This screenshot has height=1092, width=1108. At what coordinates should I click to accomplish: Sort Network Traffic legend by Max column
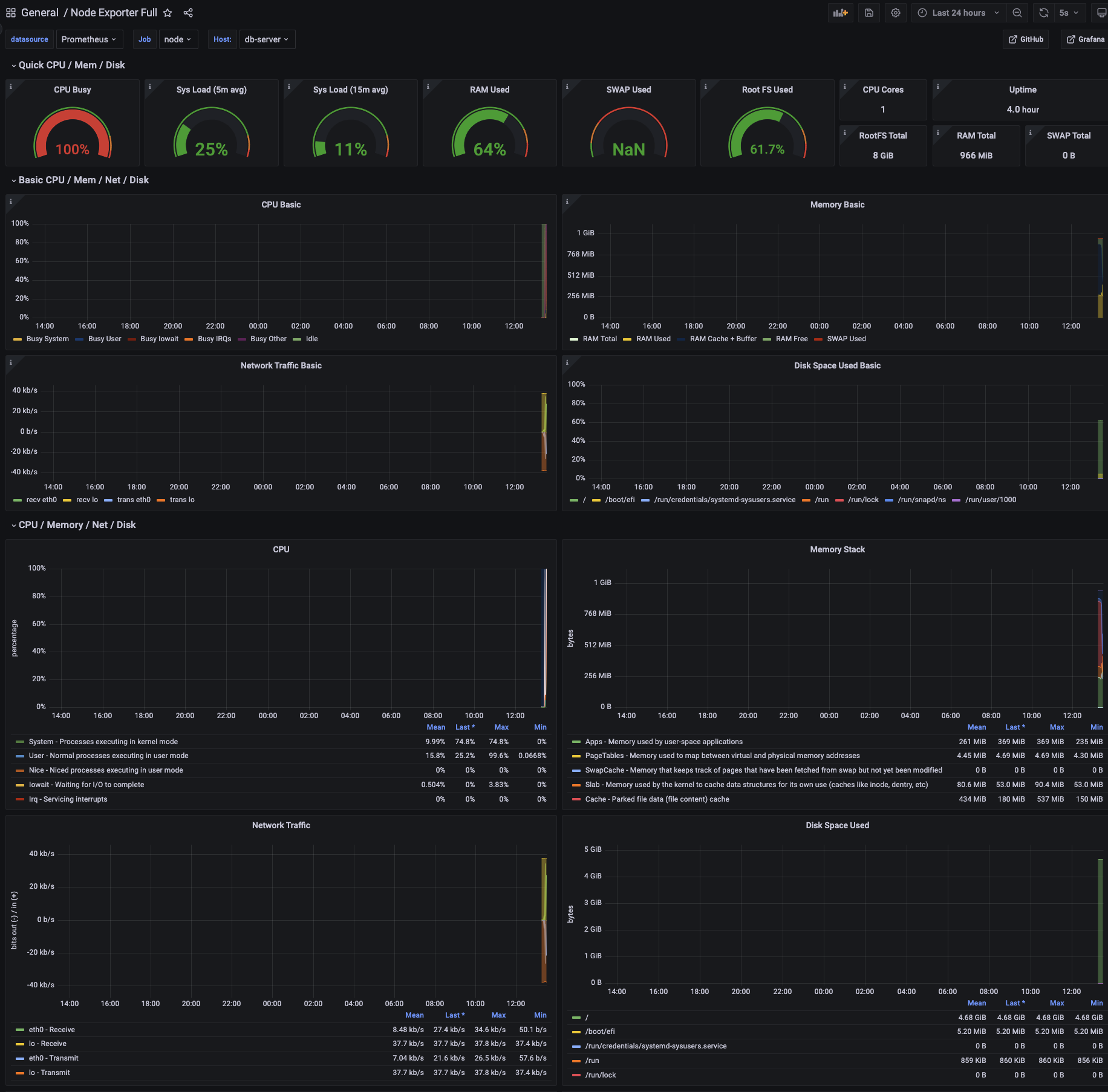pos(498,1015)
